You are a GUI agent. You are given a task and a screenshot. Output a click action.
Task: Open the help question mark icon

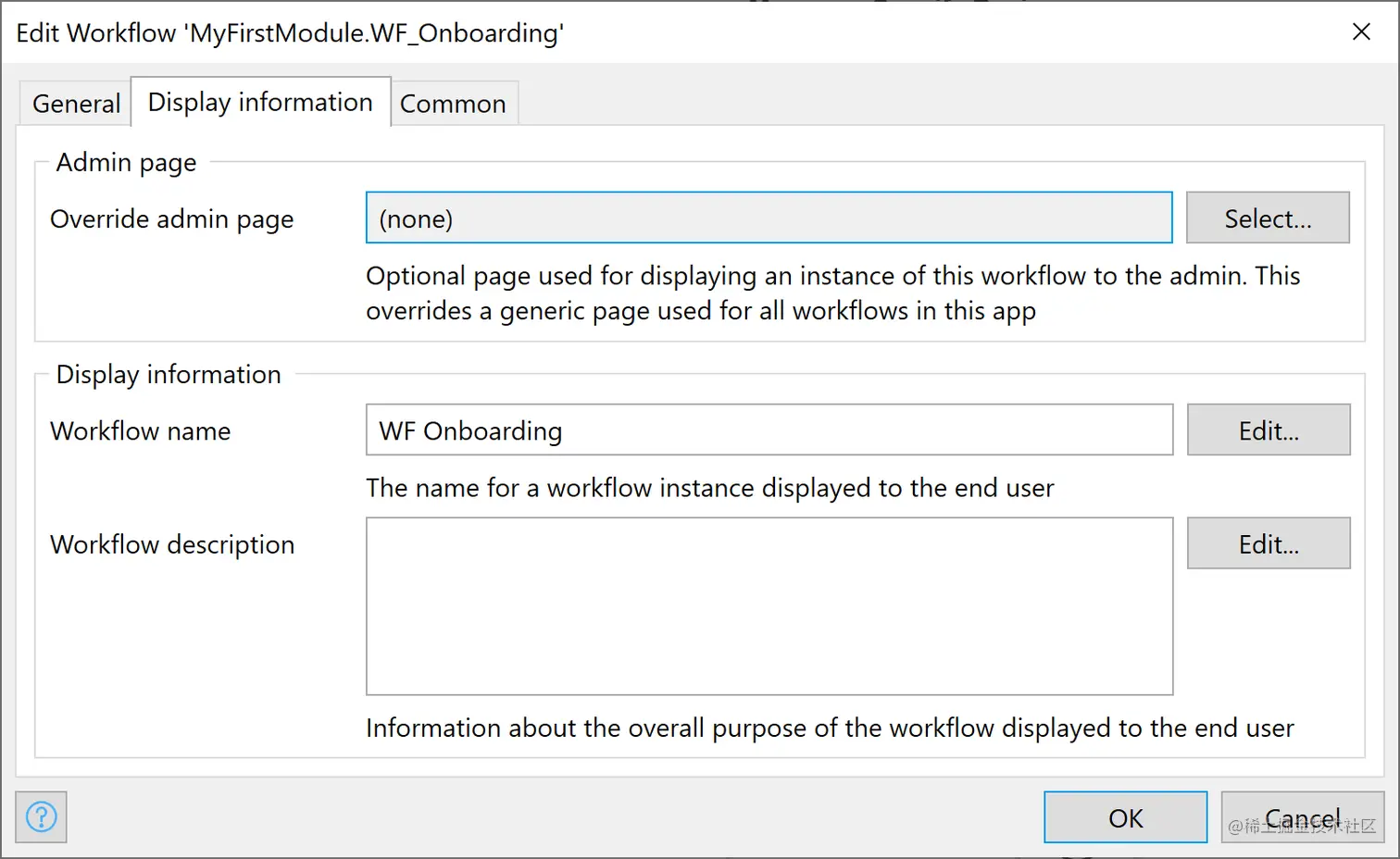[x=41, y=817]
